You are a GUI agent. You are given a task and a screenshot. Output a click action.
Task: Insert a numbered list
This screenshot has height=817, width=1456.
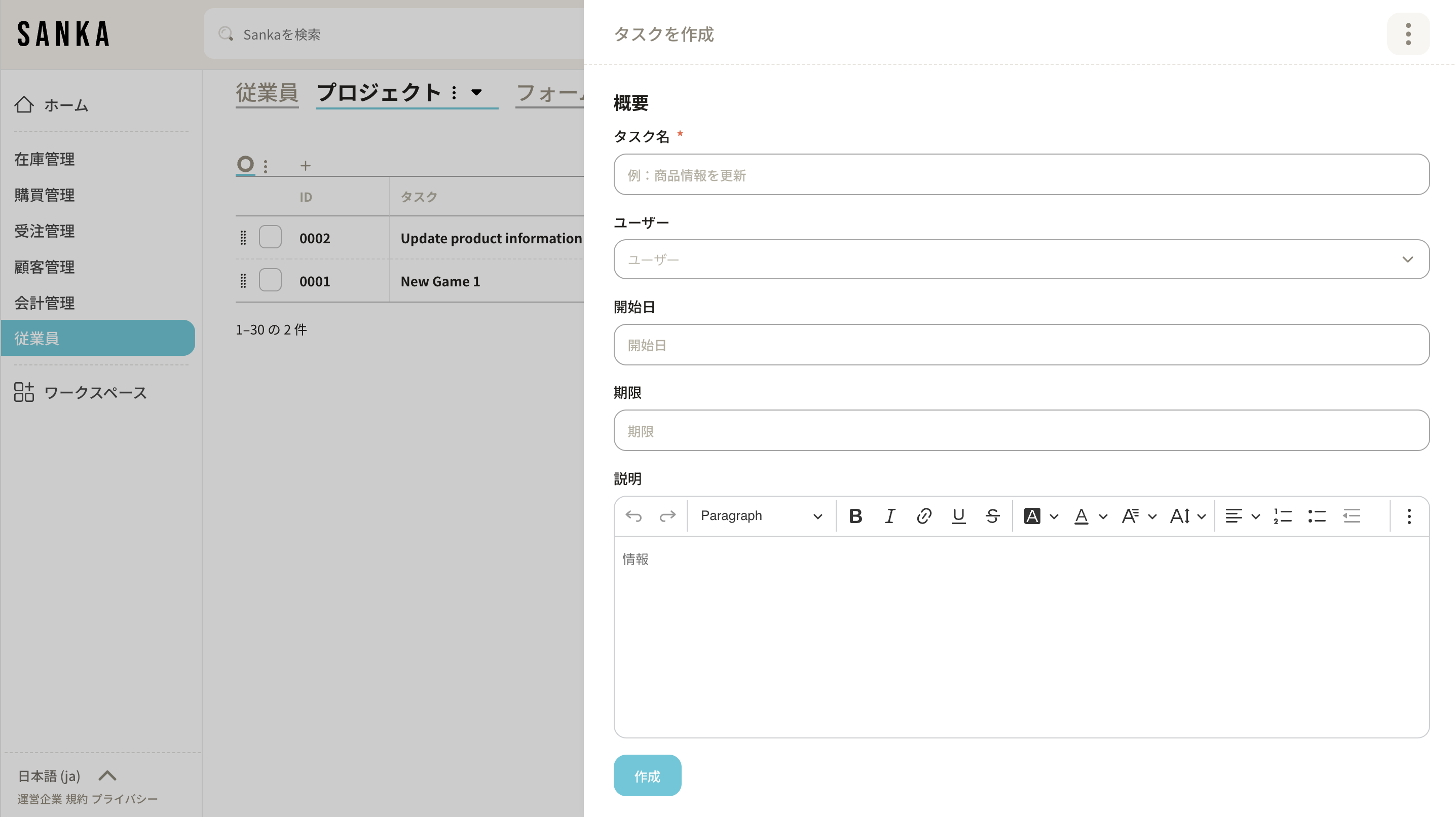[x=1283, y=515]
